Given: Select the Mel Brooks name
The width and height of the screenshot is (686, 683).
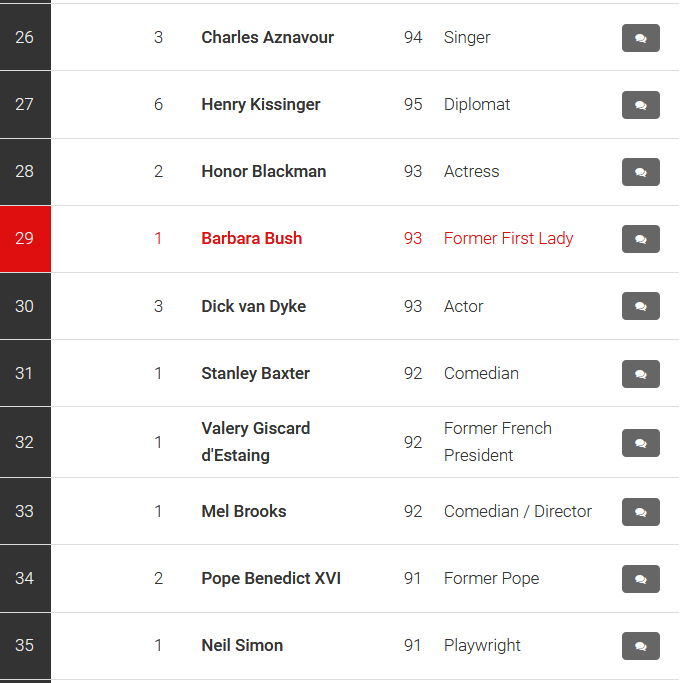Looking at the screenshot, I should coord(244,511).
